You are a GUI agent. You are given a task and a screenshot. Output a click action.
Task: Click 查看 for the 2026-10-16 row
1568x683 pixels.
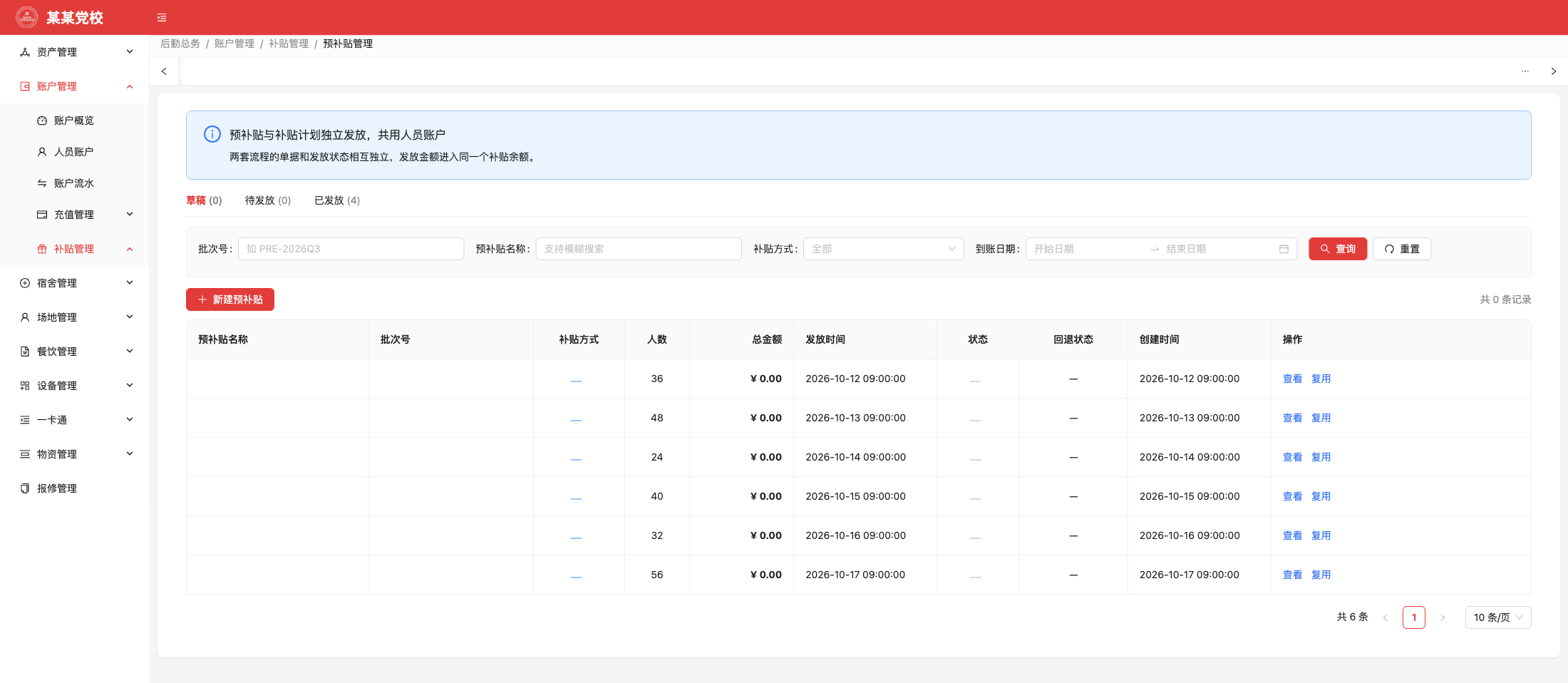click(1292, 535)
